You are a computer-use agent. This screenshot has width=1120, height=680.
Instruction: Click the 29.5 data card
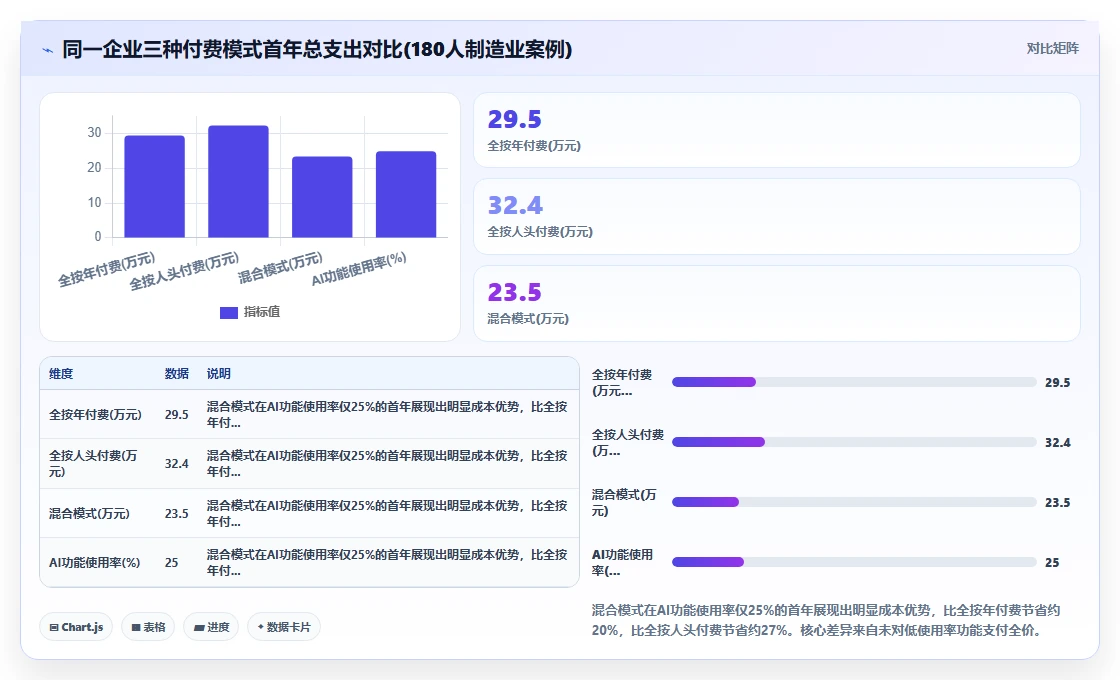776,130
